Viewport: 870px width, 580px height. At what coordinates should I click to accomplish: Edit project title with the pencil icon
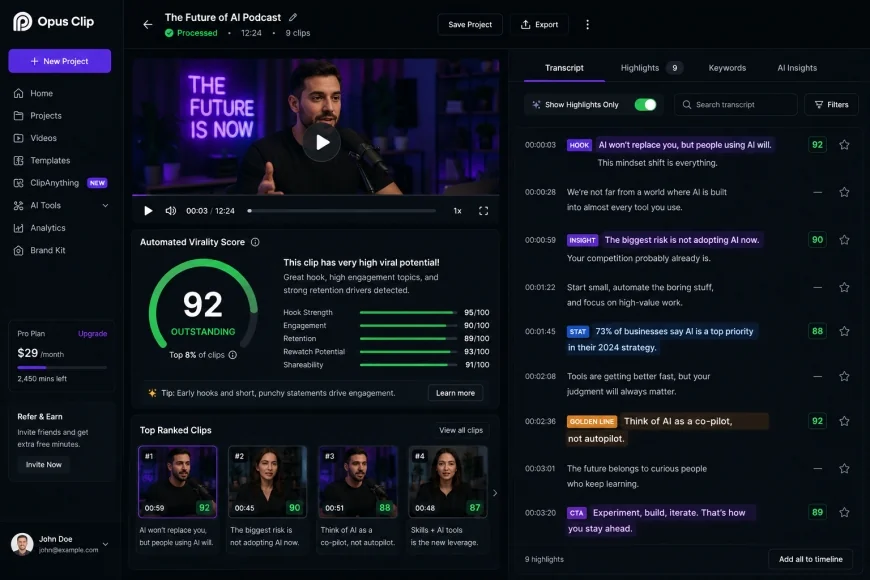[x=293, y=17]
